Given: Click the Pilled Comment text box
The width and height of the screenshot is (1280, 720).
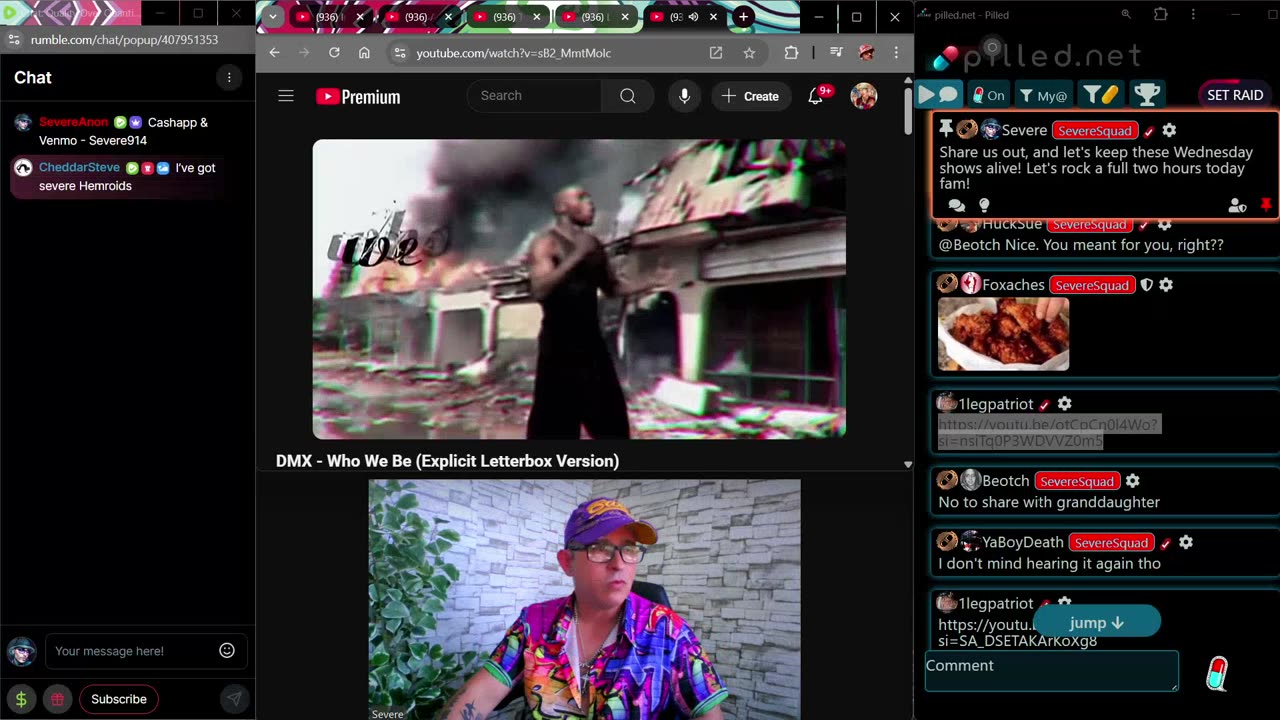Looking at the screenshot, I should (1051, 671).
